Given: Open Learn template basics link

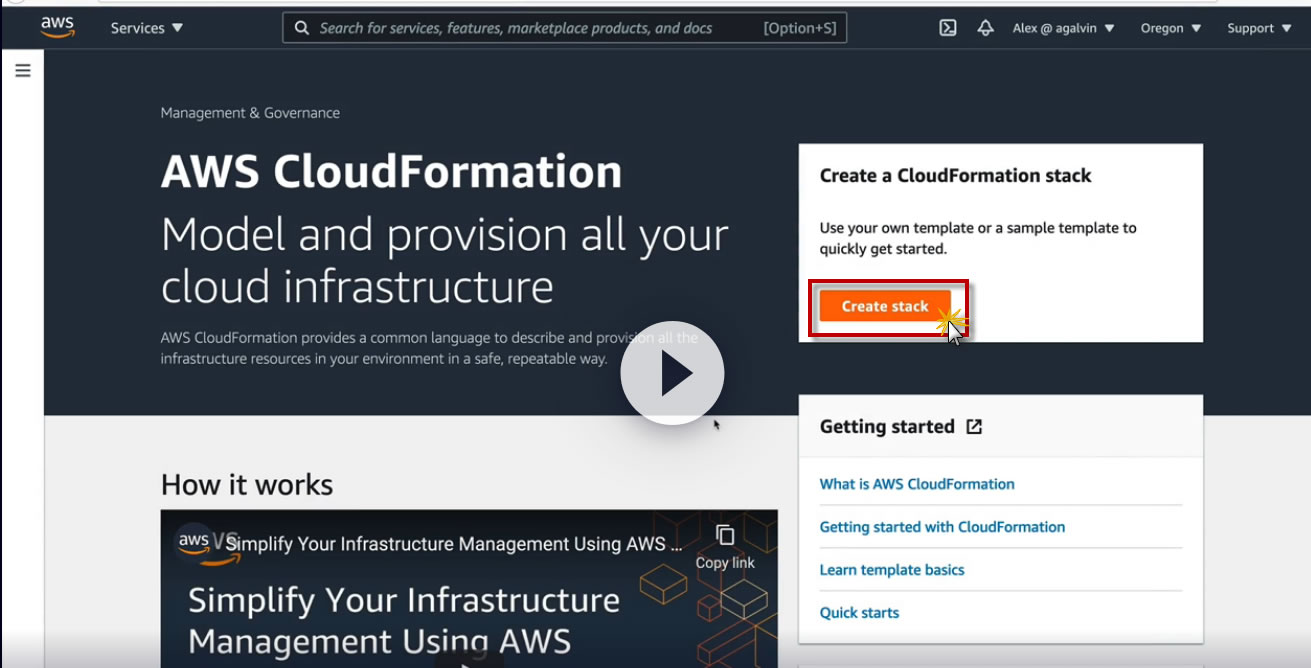Looking at the screenshot, I should click(x=892, y=570).
